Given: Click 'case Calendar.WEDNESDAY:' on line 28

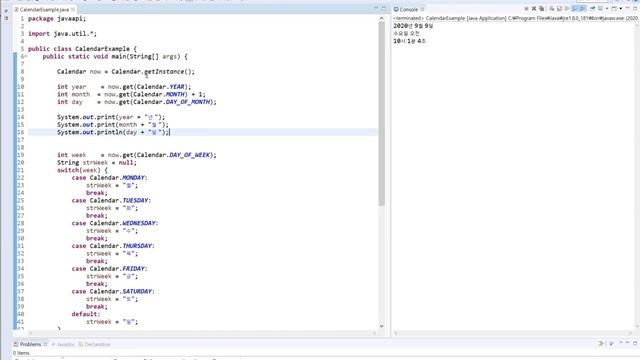Looking at the screenshot, I should tap(115, 223).
